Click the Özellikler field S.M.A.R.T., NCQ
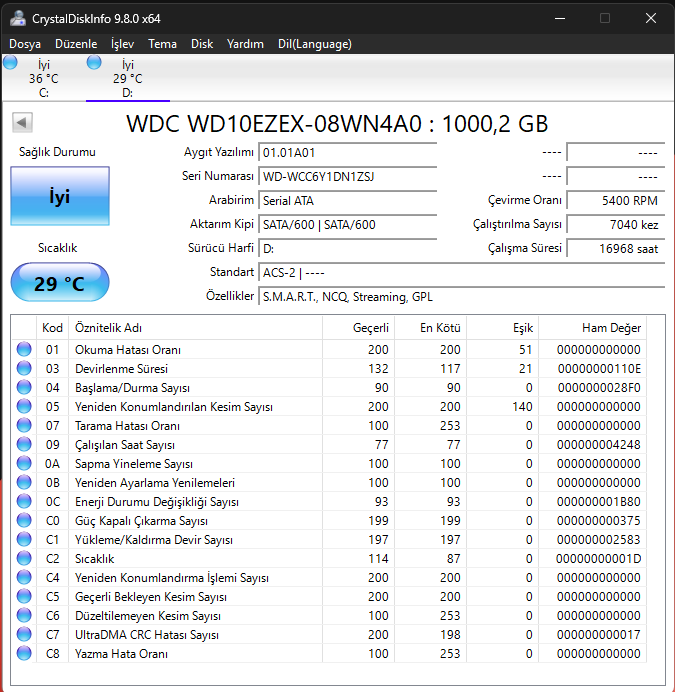 pos(462,296)
